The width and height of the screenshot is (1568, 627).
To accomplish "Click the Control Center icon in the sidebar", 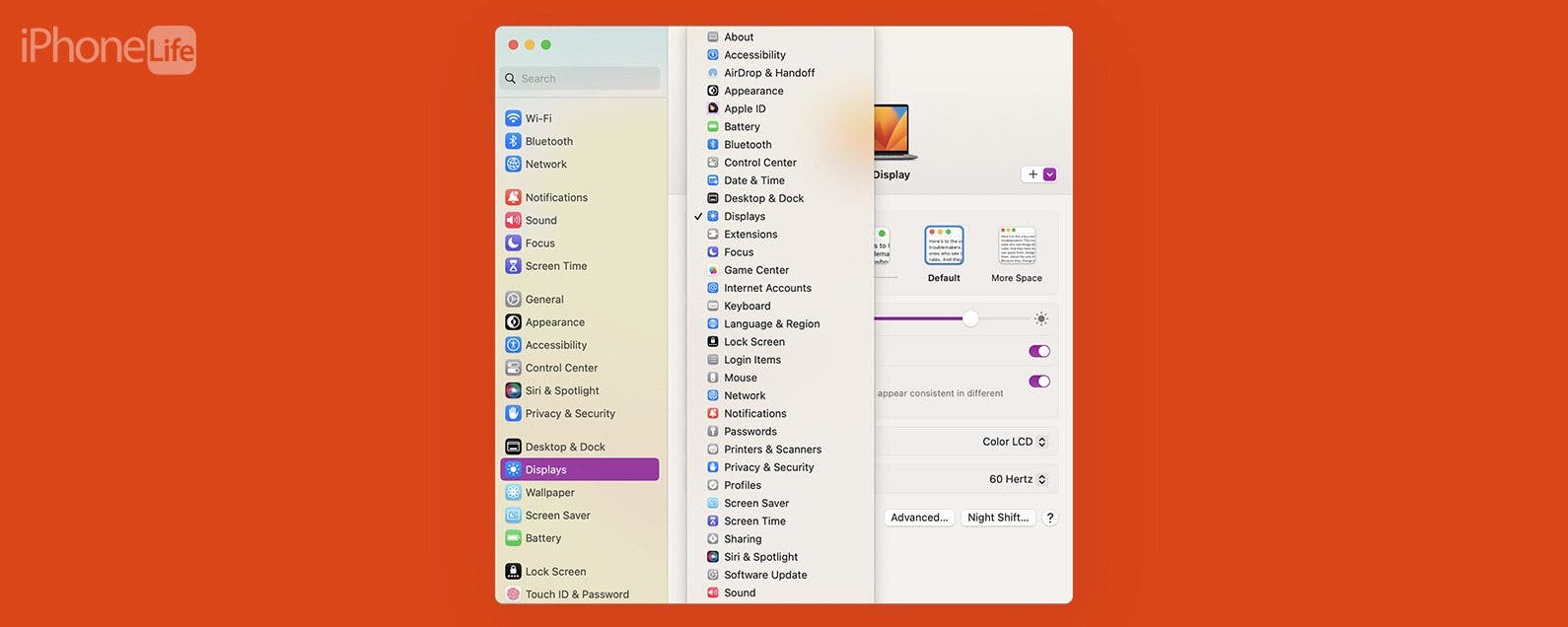I will coord(513,367).
